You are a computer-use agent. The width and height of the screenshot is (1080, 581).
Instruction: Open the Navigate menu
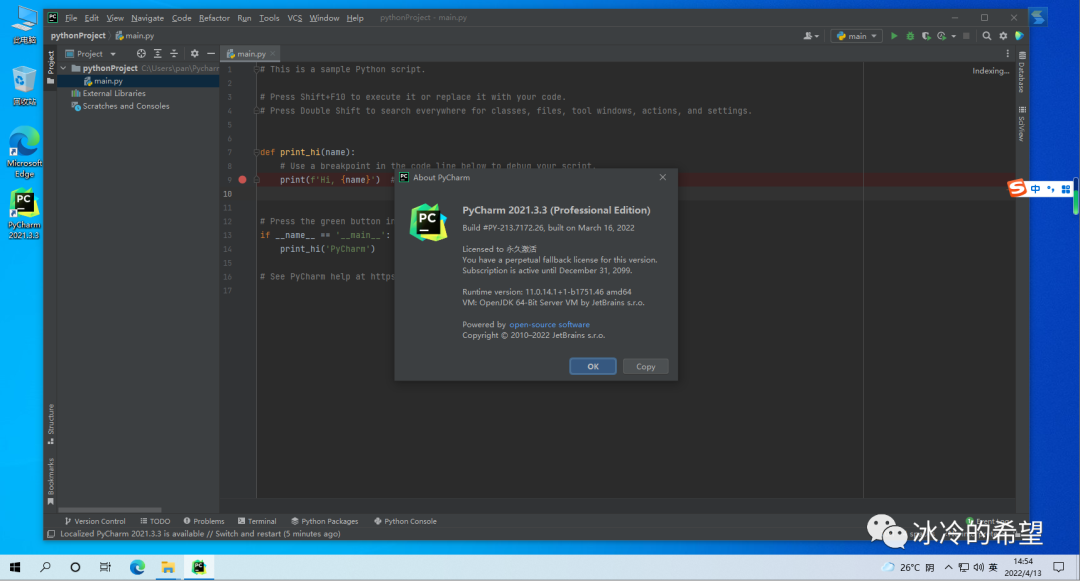pos(147,18)
